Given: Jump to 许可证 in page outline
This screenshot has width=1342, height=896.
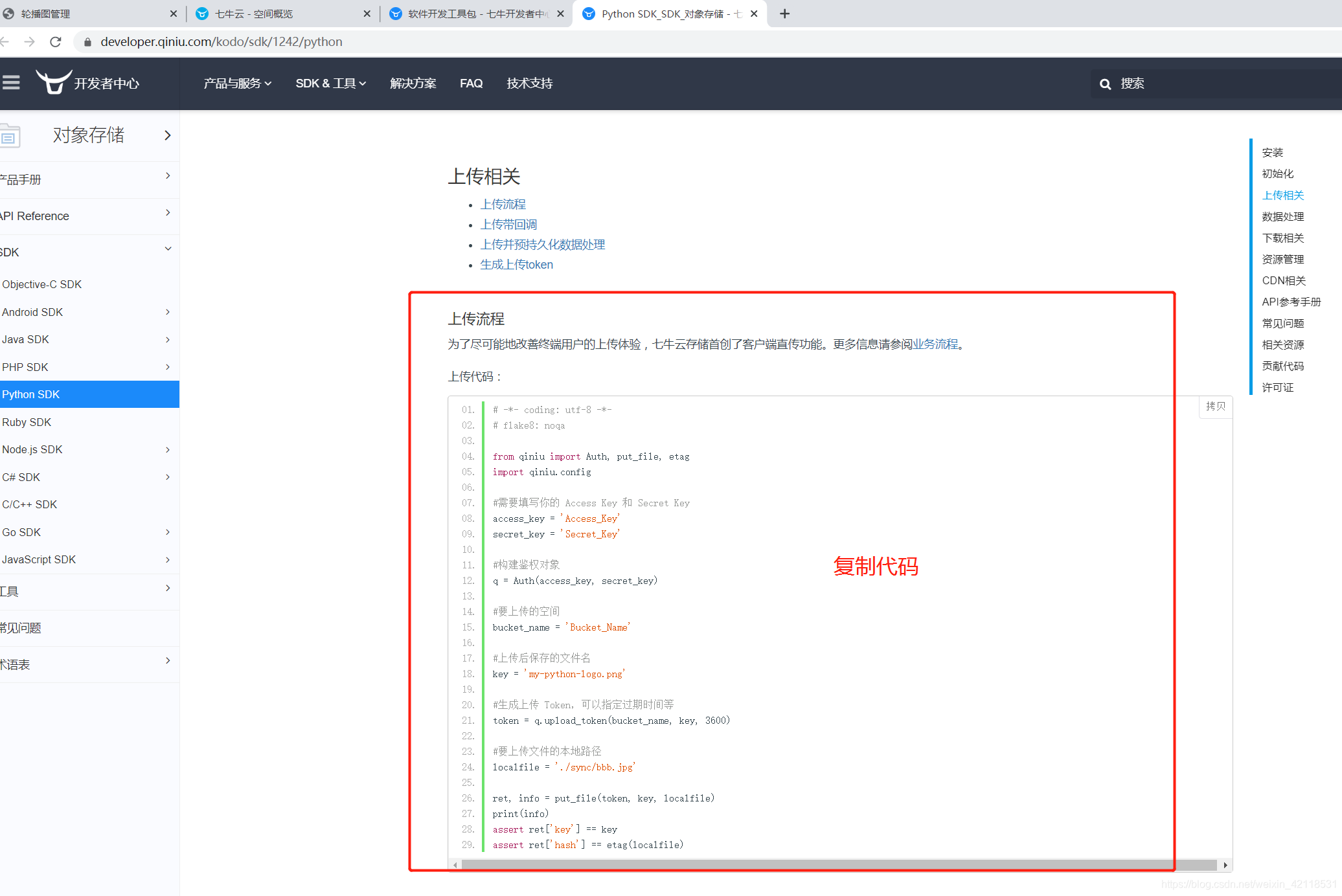Looking at the screenshot, I should pos(1278,388).
